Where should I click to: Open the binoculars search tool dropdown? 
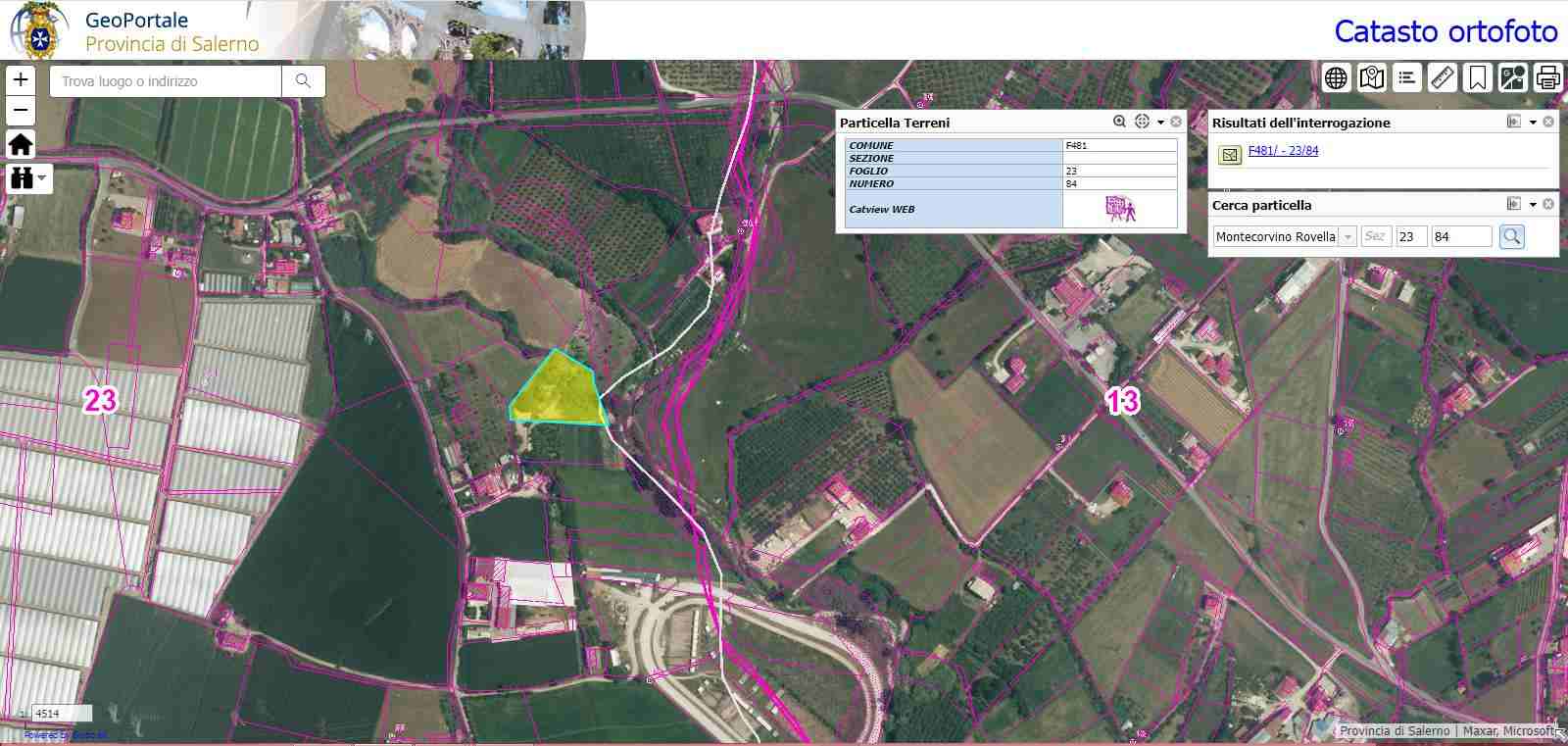28,177
